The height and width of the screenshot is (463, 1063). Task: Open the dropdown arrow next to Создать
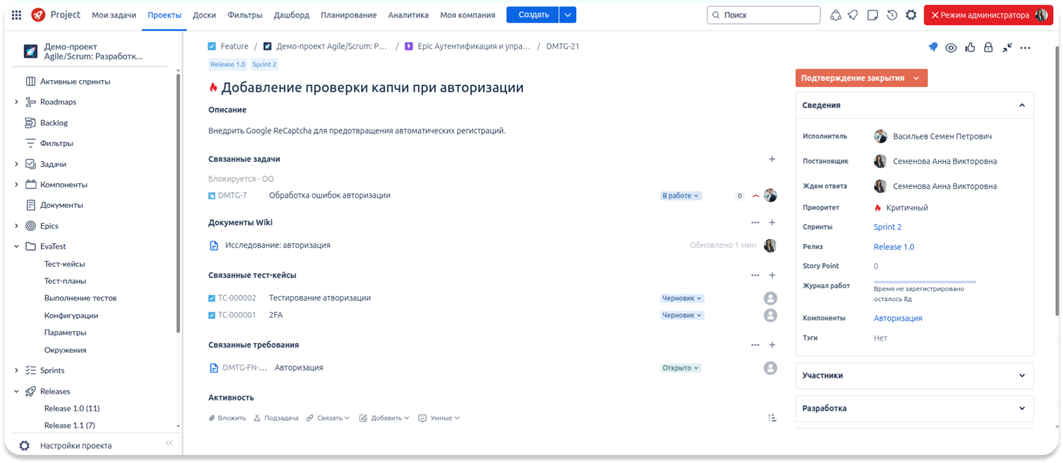click(x=568, y=14)
